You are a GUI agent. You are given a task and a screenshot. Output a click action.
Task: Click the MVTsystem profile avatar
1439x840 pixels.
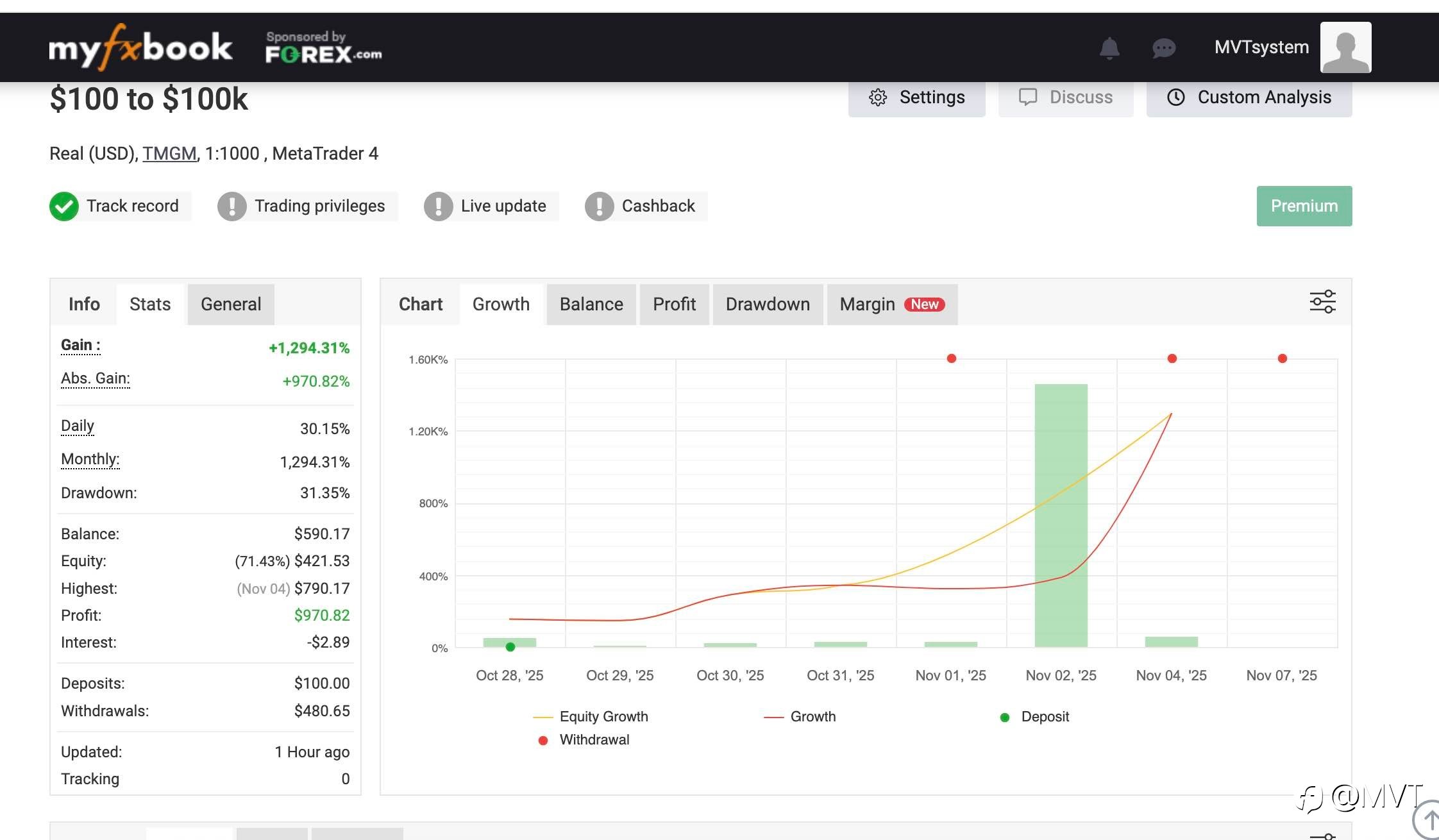[1345, 47]
